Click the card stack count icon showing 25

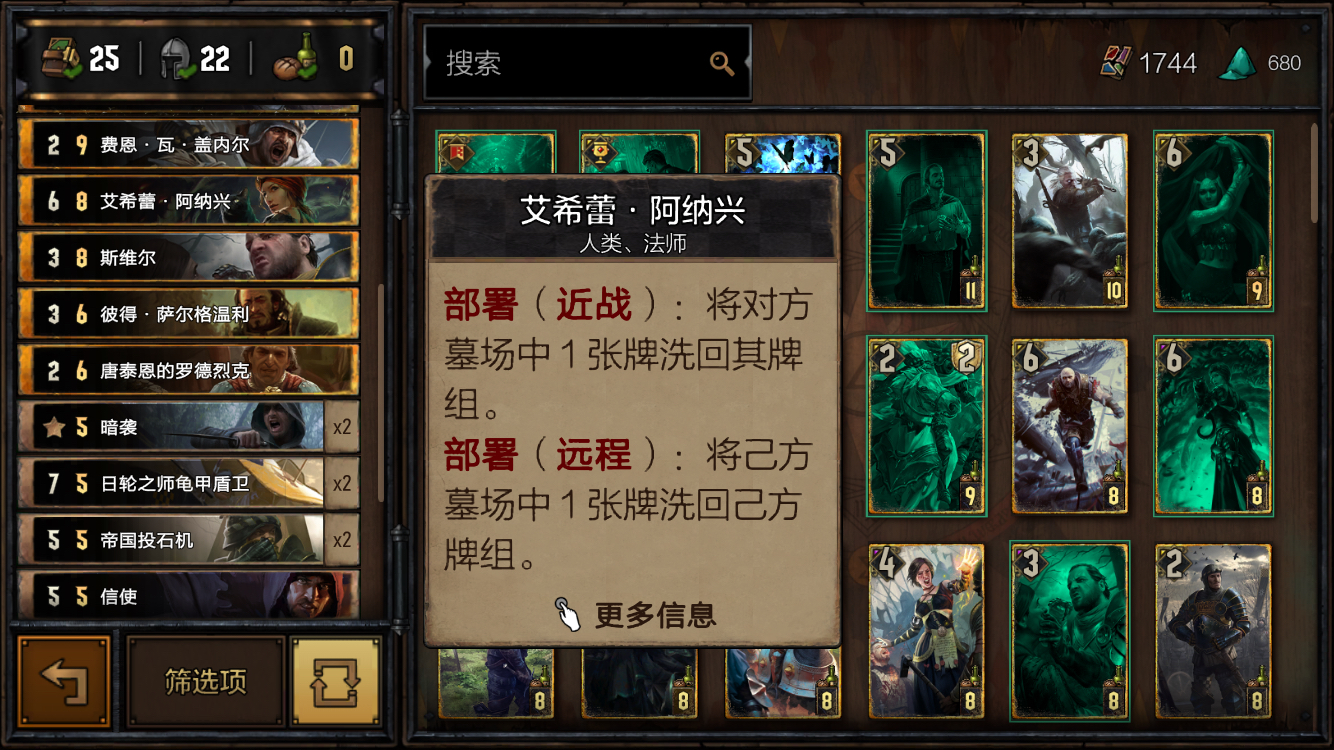[61, 59]
